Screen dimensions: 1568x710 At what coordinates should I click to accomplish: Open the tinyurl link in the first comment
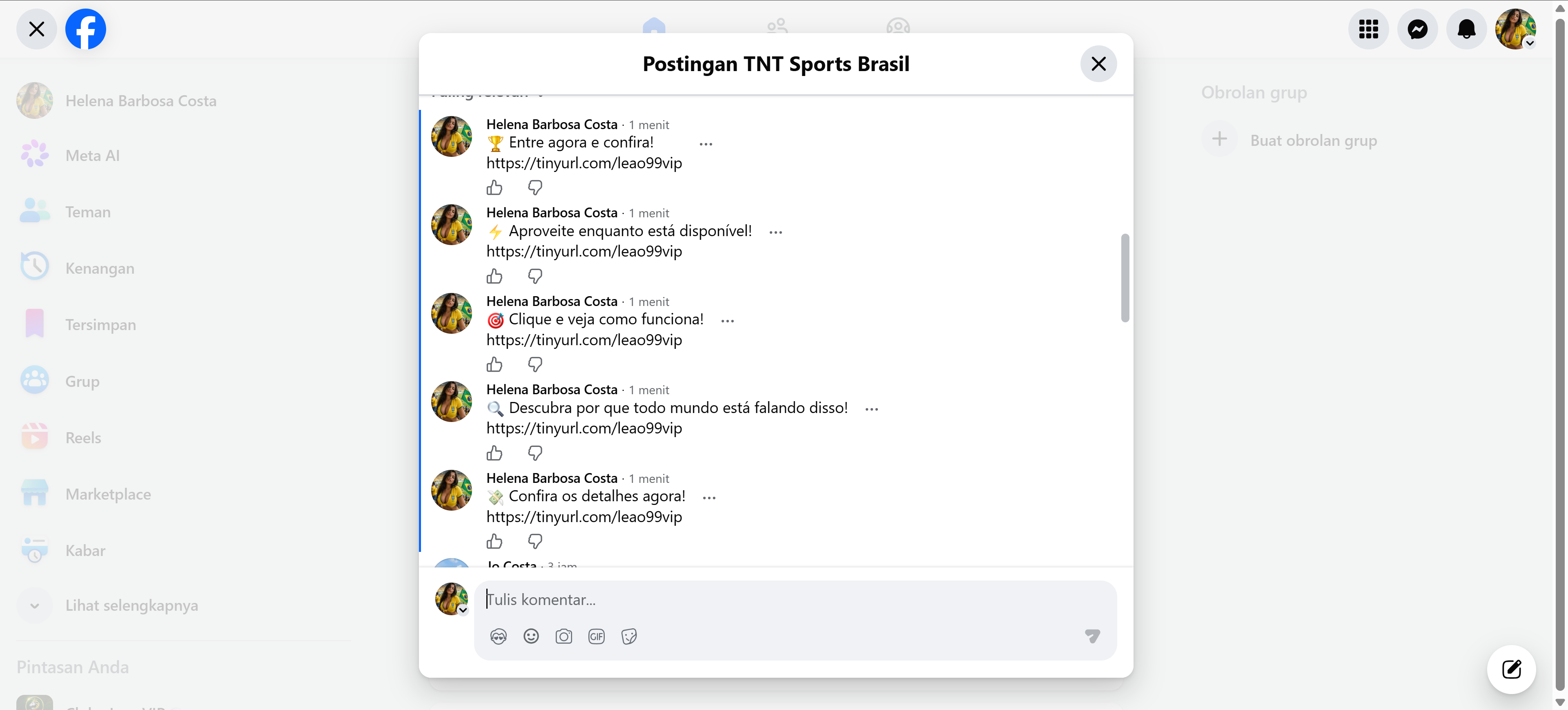(584, 163)
